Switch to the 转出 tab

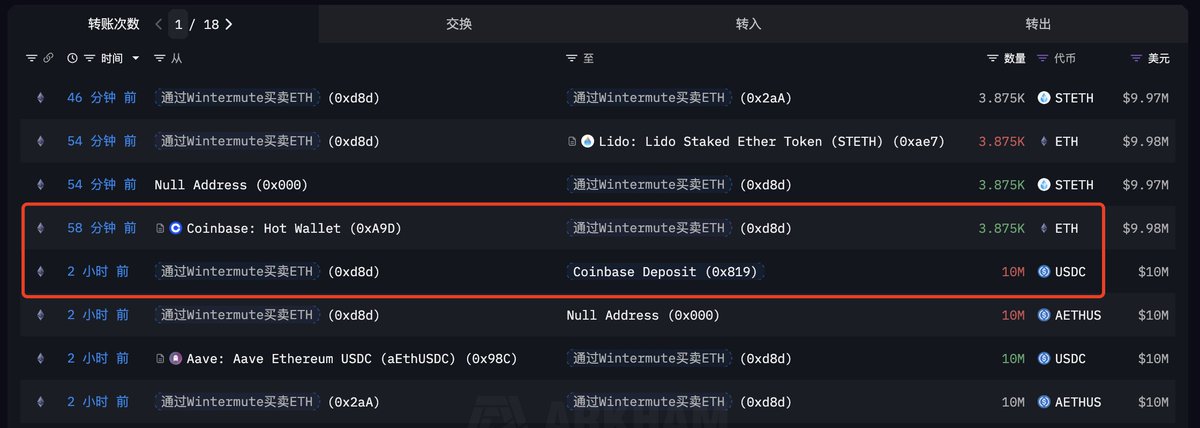pos(1038,24)
